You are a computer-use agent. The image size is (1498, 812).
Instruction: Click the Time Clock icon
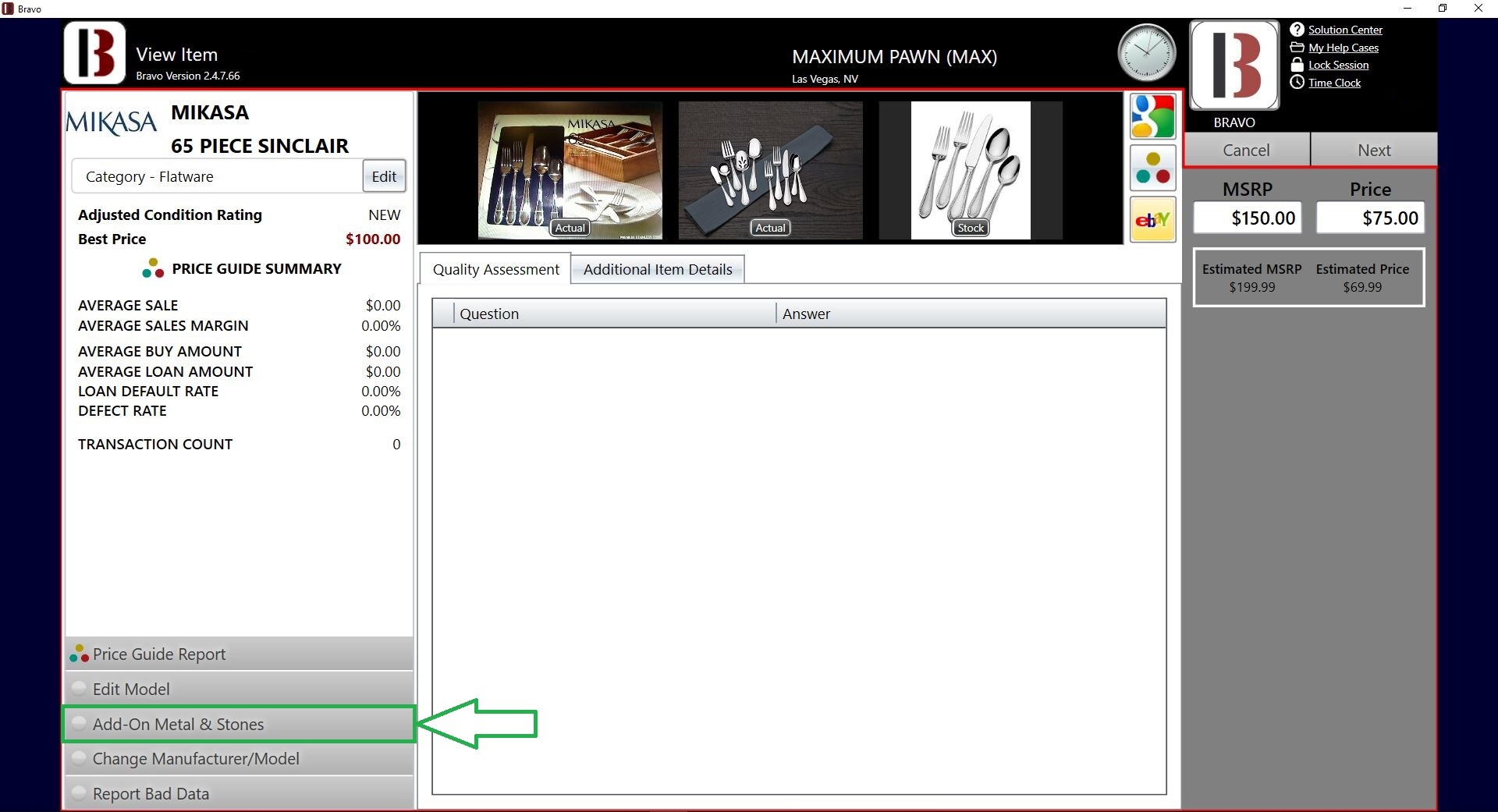(1297, 82)
